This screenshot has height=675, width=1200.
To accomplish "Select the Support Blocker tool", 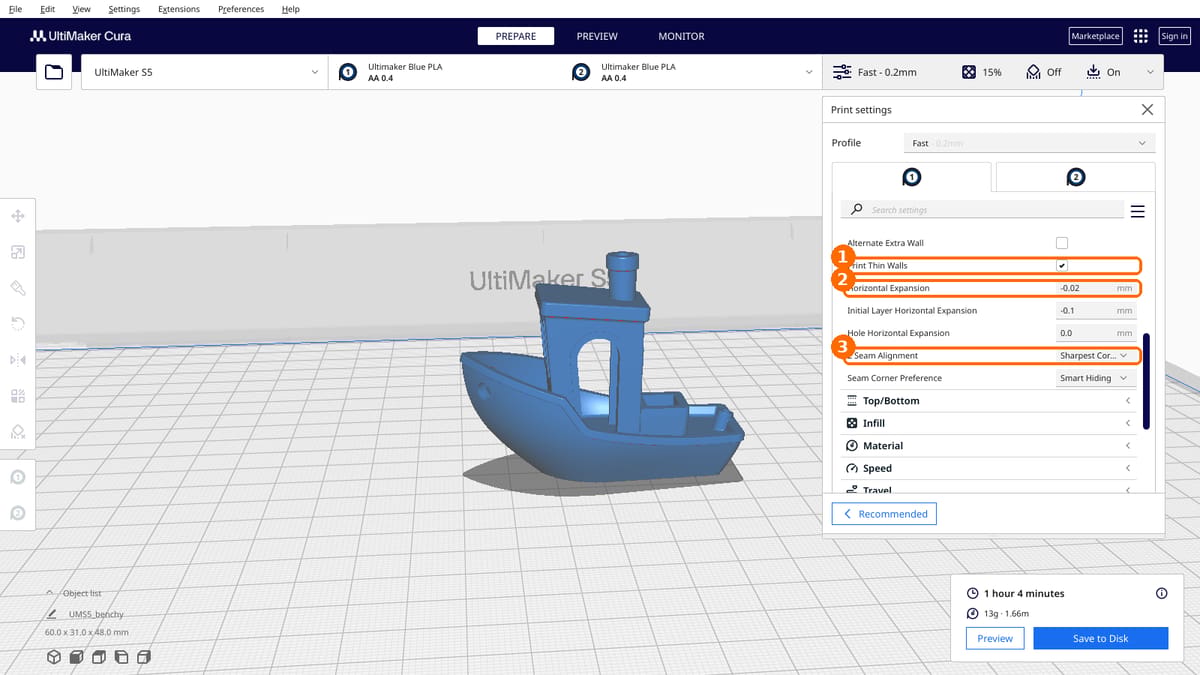I will click(18, 431).
